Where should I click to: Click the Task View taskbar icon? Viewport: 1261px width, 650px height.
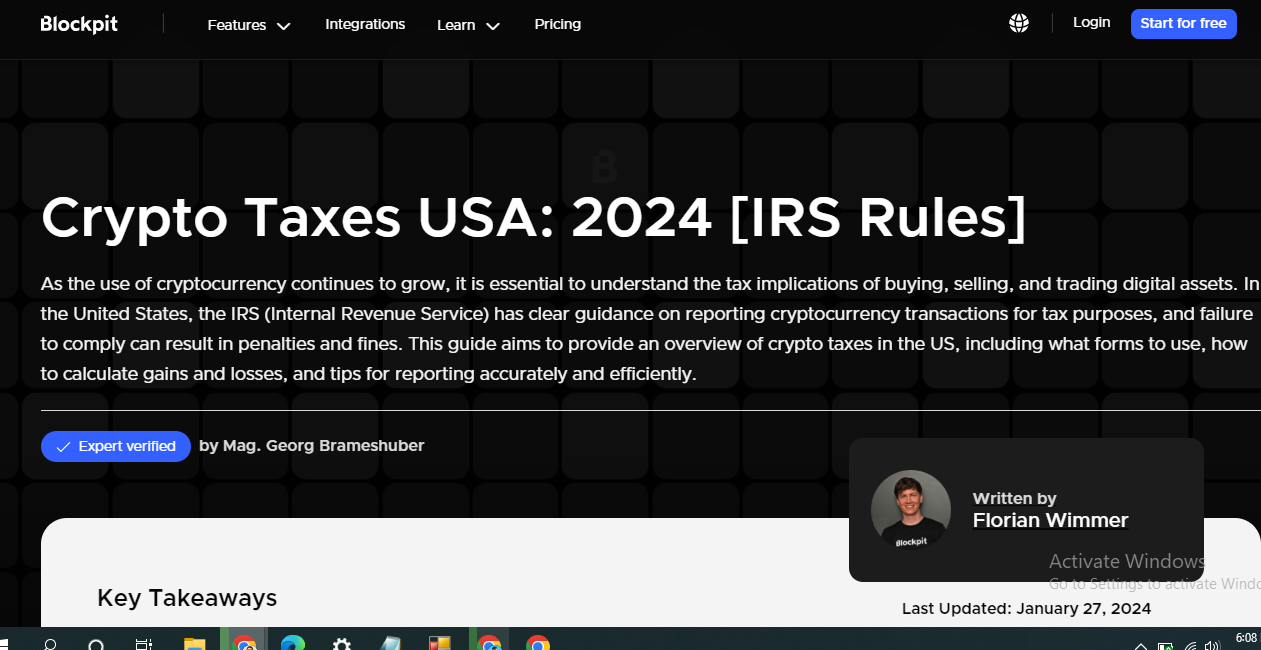click(x=143, y=644)
